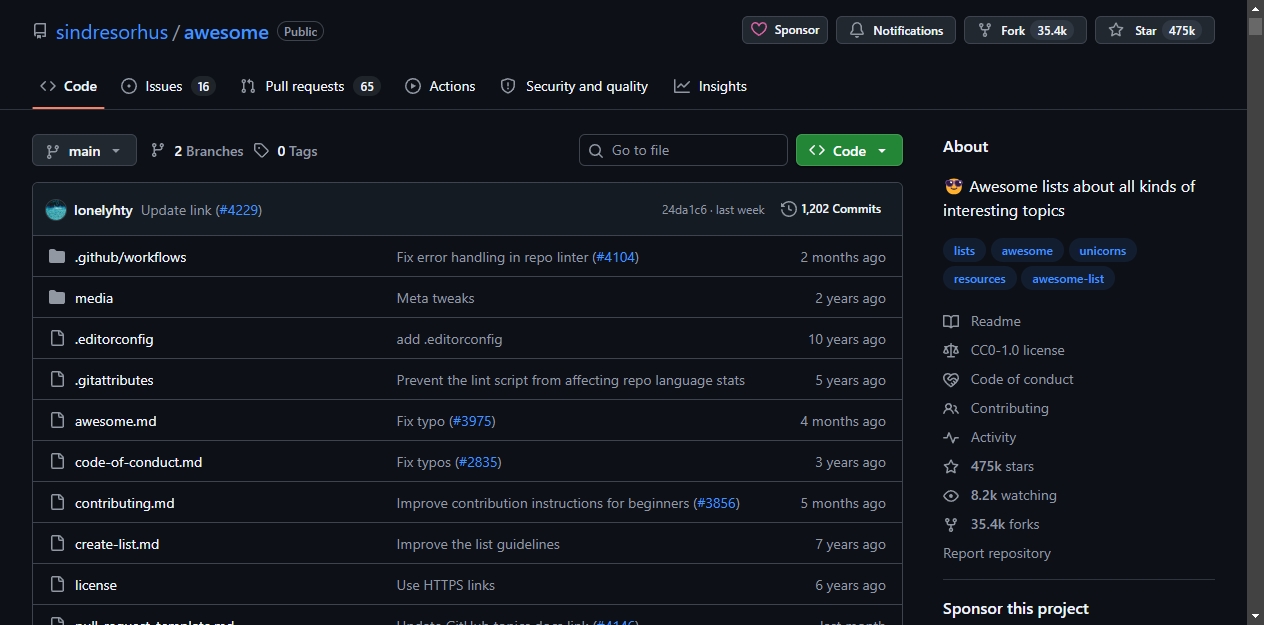This screenshot has height=625, width=1264.
Task: Go to the Actions tab
Action: (x=440, y=86)
